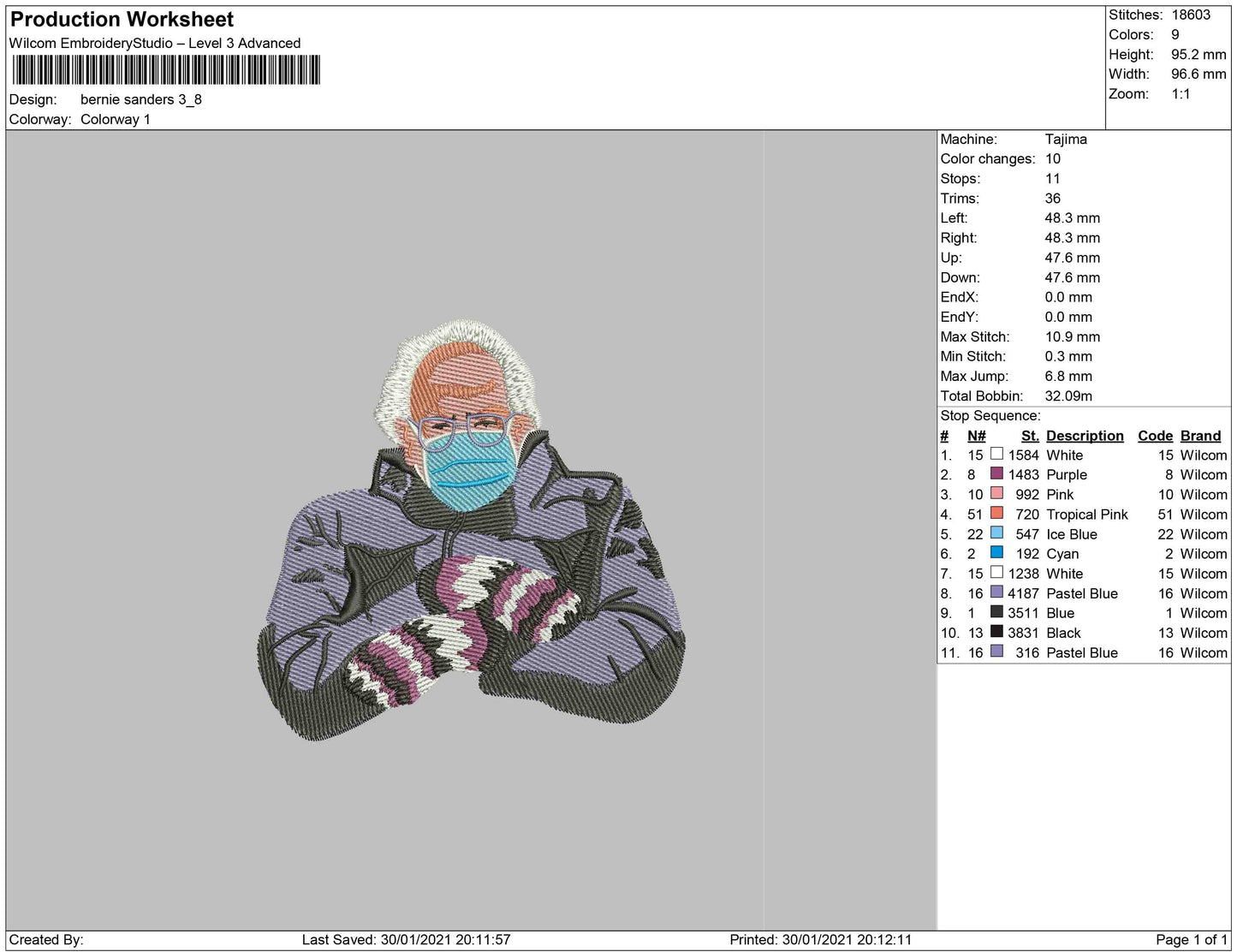Click the Production Worksheet title
This screenshot has width=1237, height=952.
point(122,19)
